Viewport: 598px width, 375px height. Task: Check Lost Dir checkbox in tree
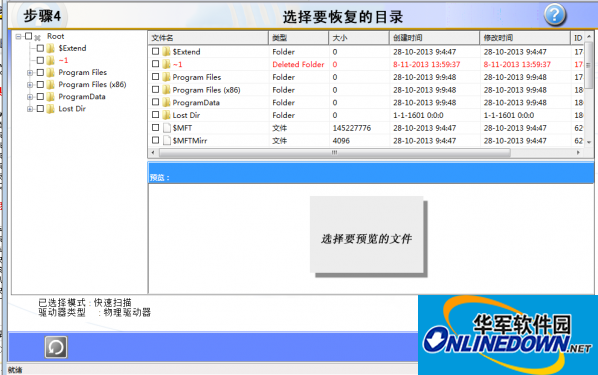coord(40,109)
